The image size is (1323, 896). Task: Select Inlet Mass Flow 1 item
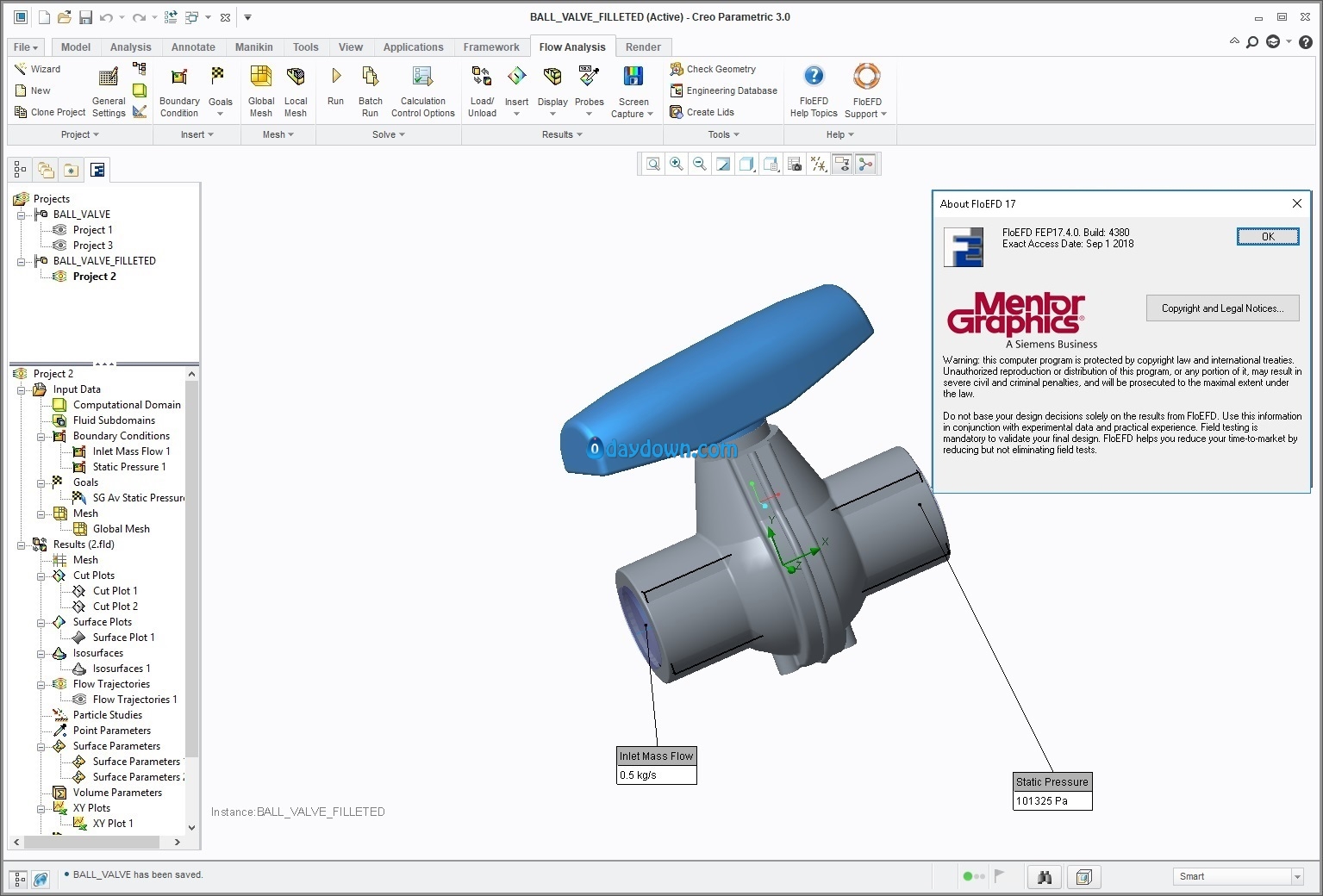(x=131, y=451)
